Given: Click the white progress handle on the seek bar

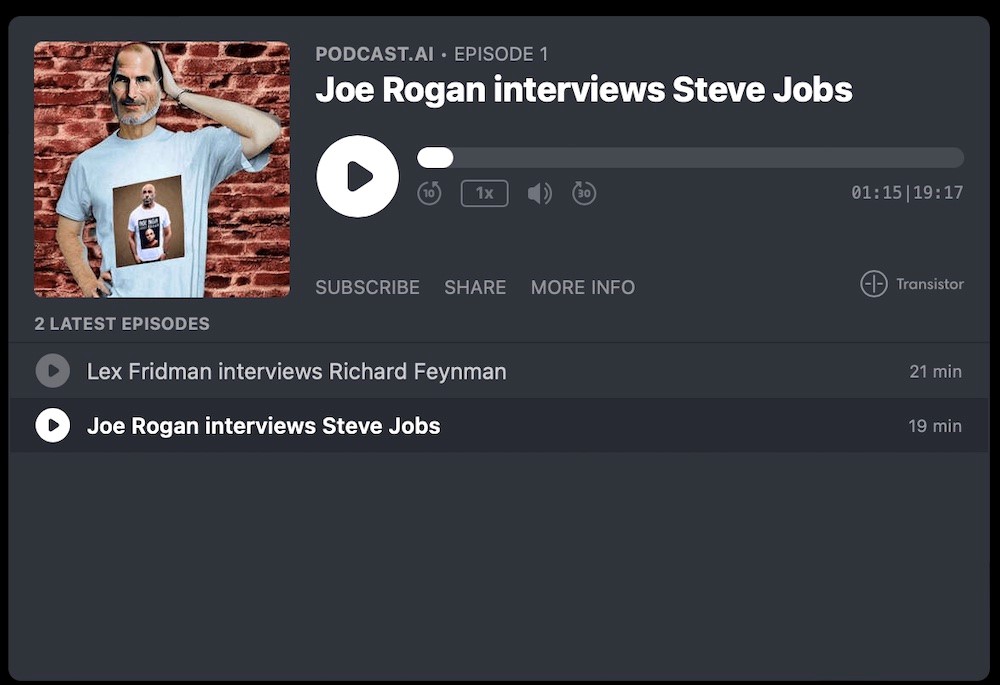Looking at the screenshot, I should [435, 158].
